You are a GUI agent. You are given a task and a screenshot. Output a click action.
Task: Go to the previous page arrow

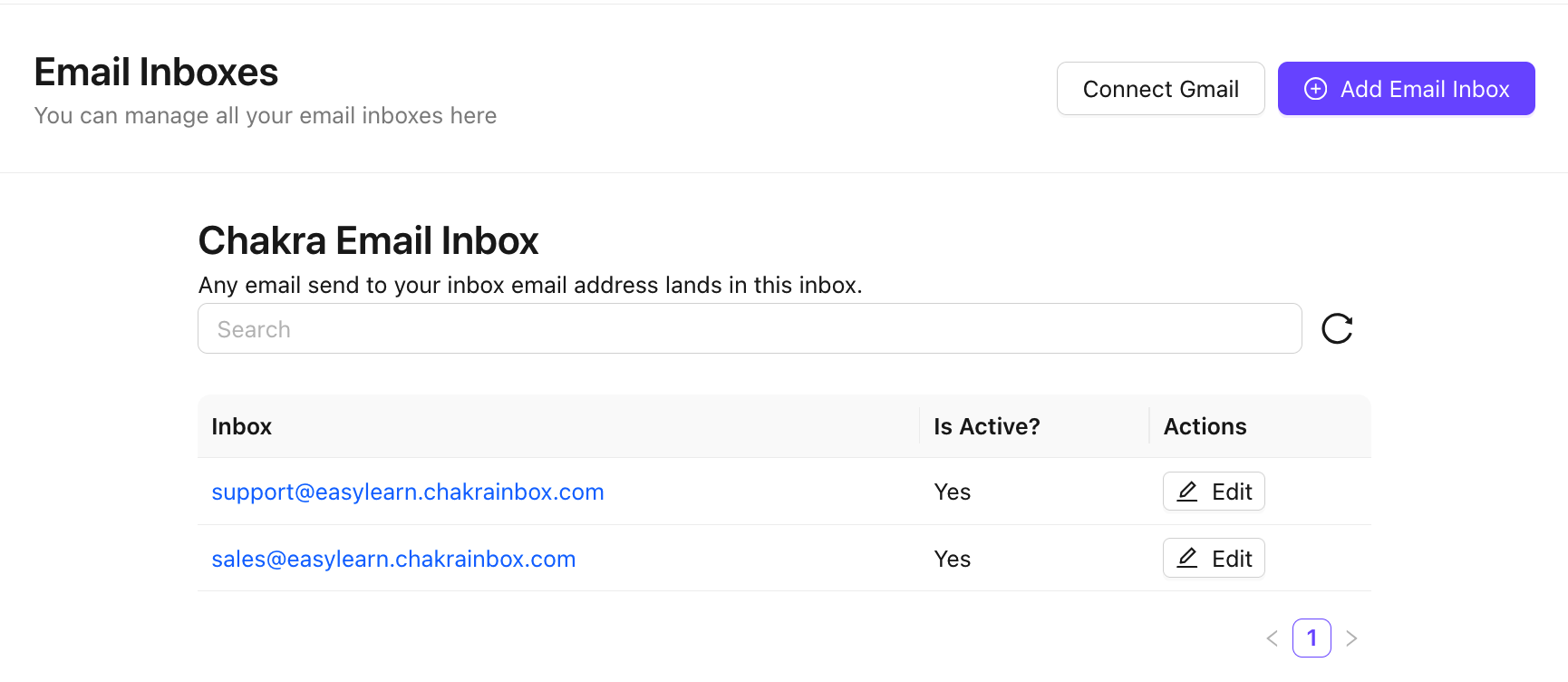coord(1273,638)
